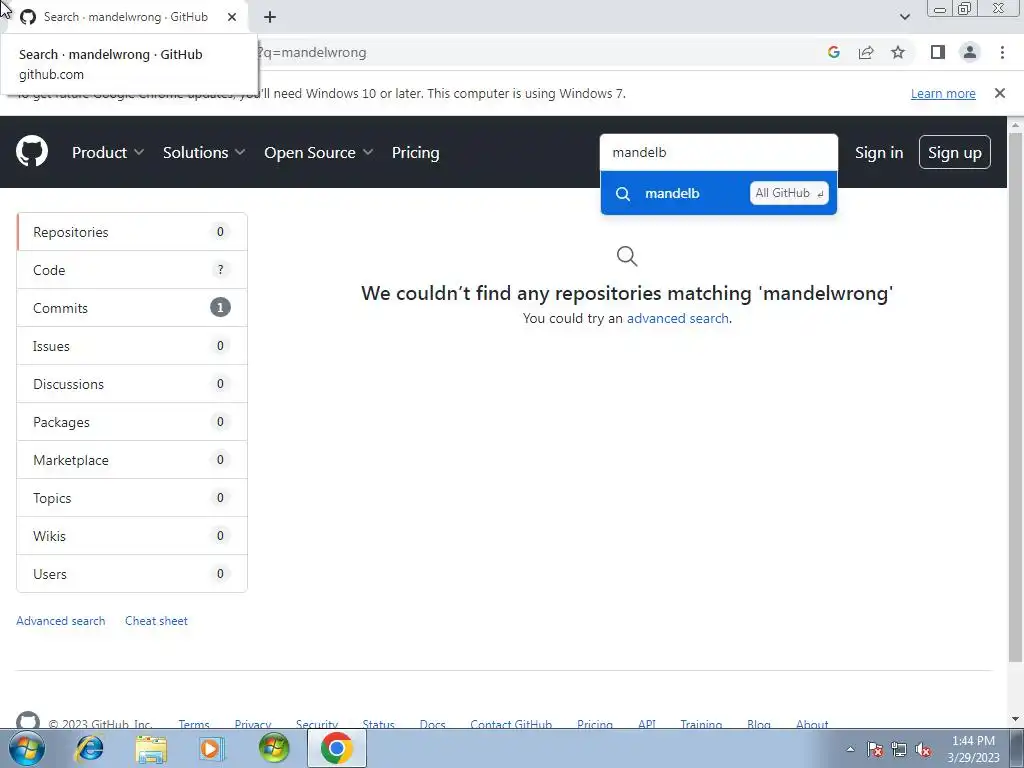1024x768 pixels.
Task: Click the Google icon in address bar
Action: pos(833,52)
